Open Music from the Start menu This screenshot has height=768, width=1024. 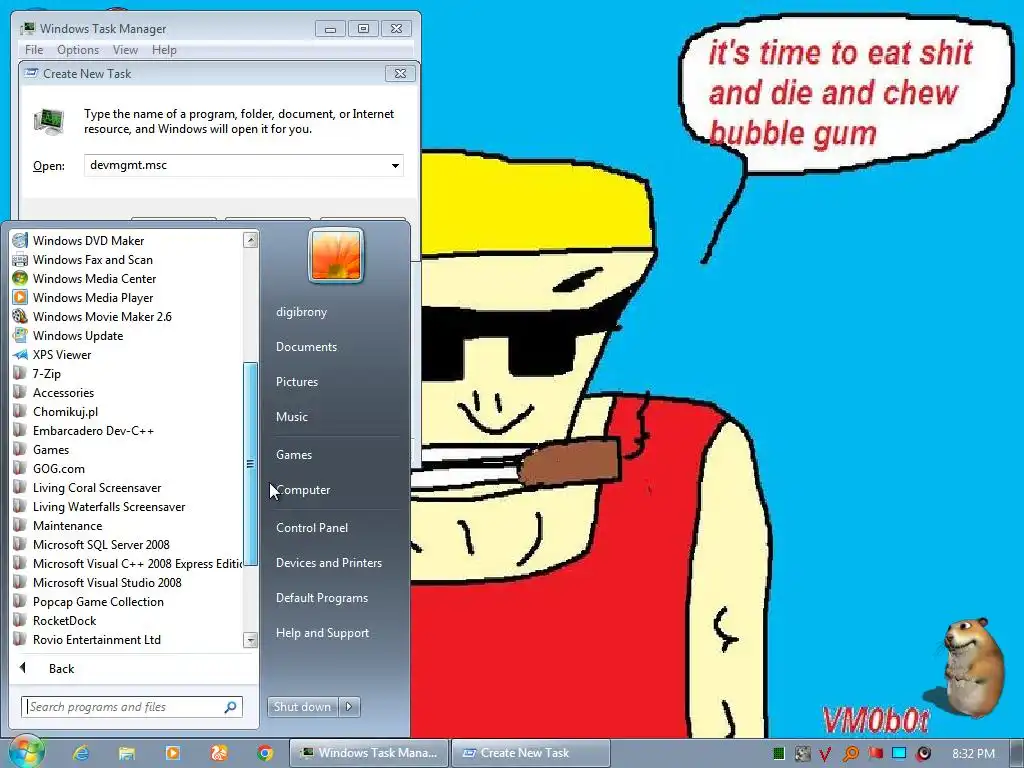pyautogui.click(x=291, y=417)
